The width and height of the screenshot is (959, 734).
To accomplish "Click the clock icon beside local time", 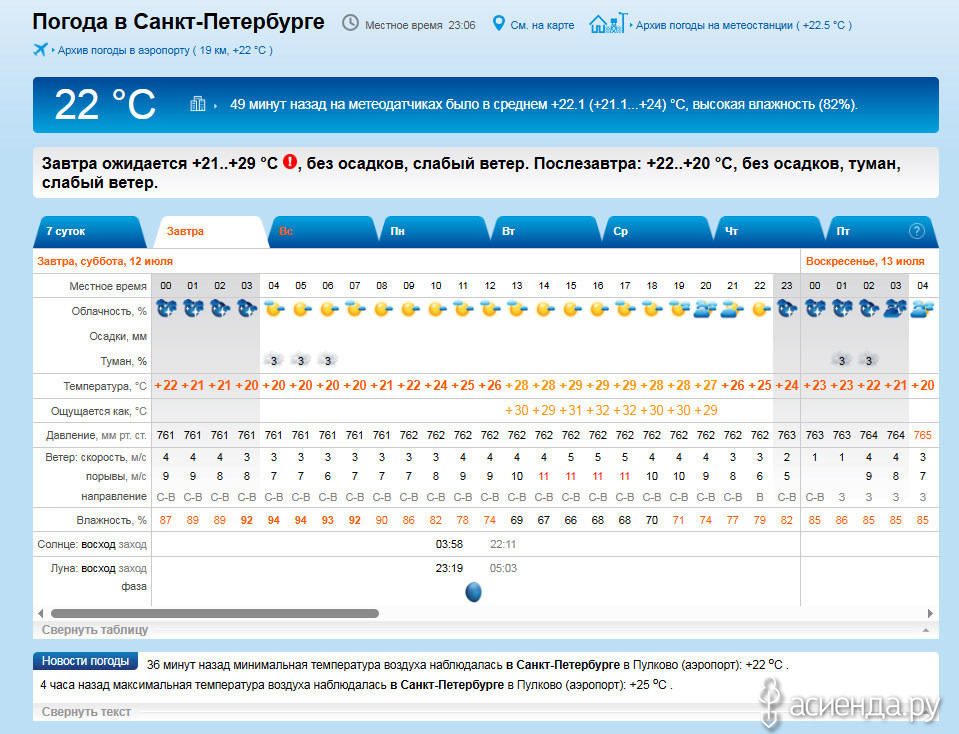I will 350,23.
